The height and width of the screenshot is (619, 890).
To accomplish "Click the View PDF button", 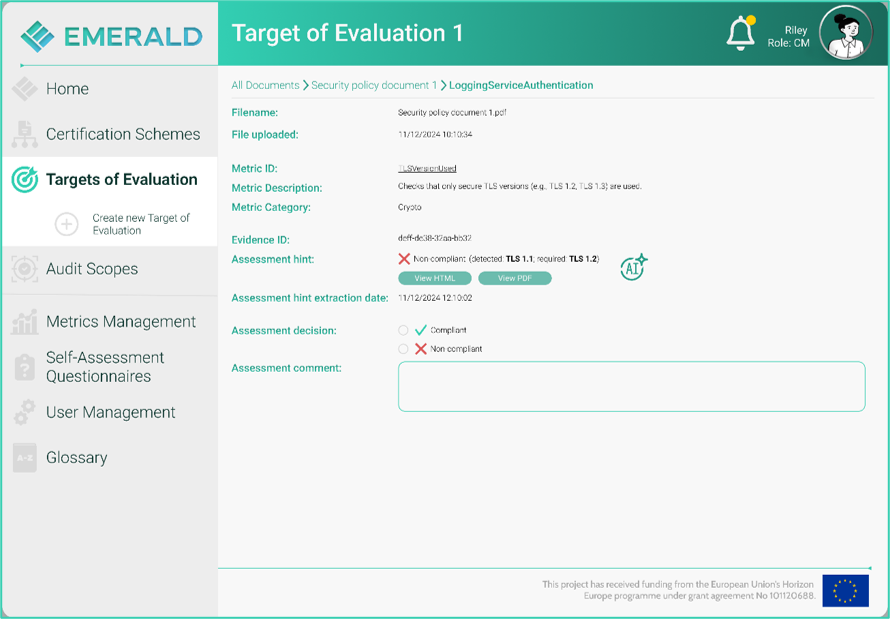I will click(x=515, y=278).
